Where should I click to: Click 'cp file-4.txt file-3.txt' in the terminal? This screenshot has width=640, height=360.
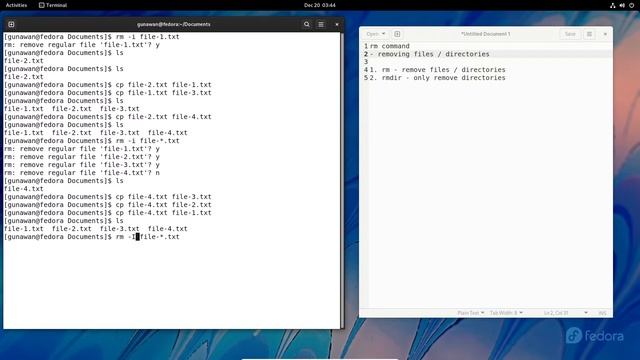[x=164, y=197]
